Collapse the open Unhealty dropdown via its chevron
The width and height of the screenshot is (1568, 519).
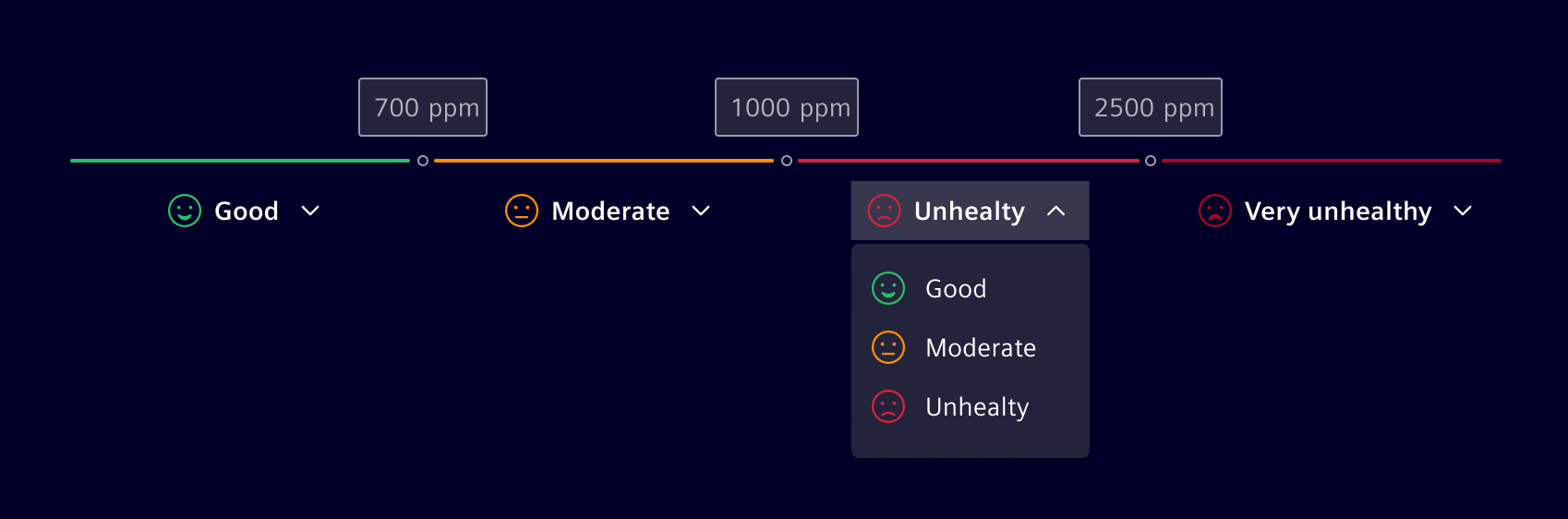click(x=1056, y=211)
